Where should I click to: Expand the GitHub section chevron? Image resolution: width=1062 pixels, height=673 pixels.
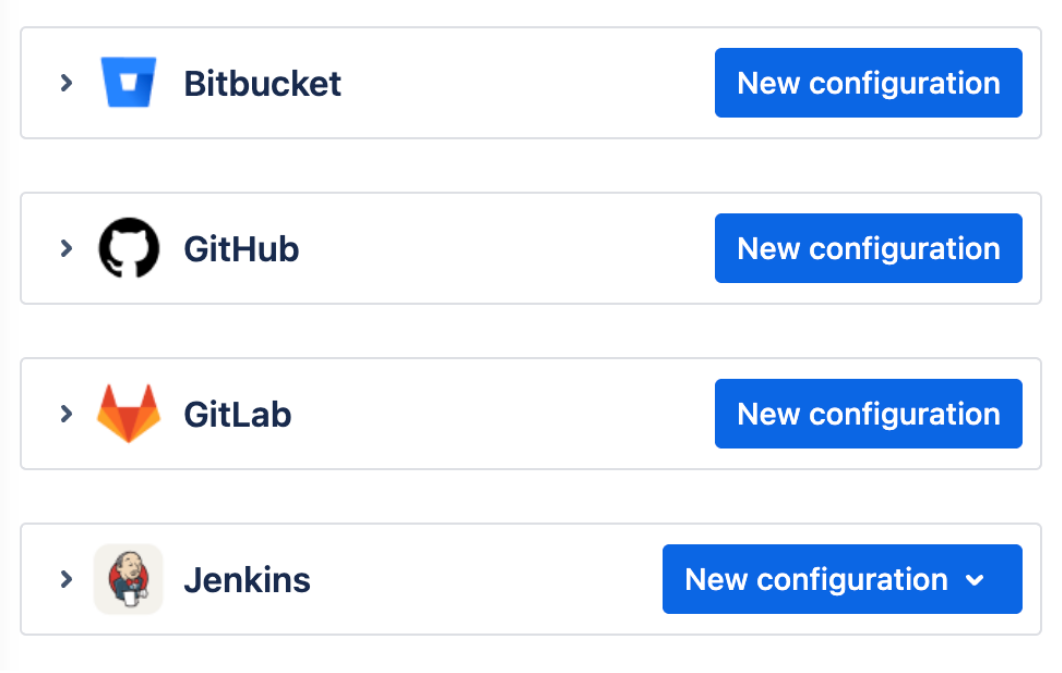point(66,248)
